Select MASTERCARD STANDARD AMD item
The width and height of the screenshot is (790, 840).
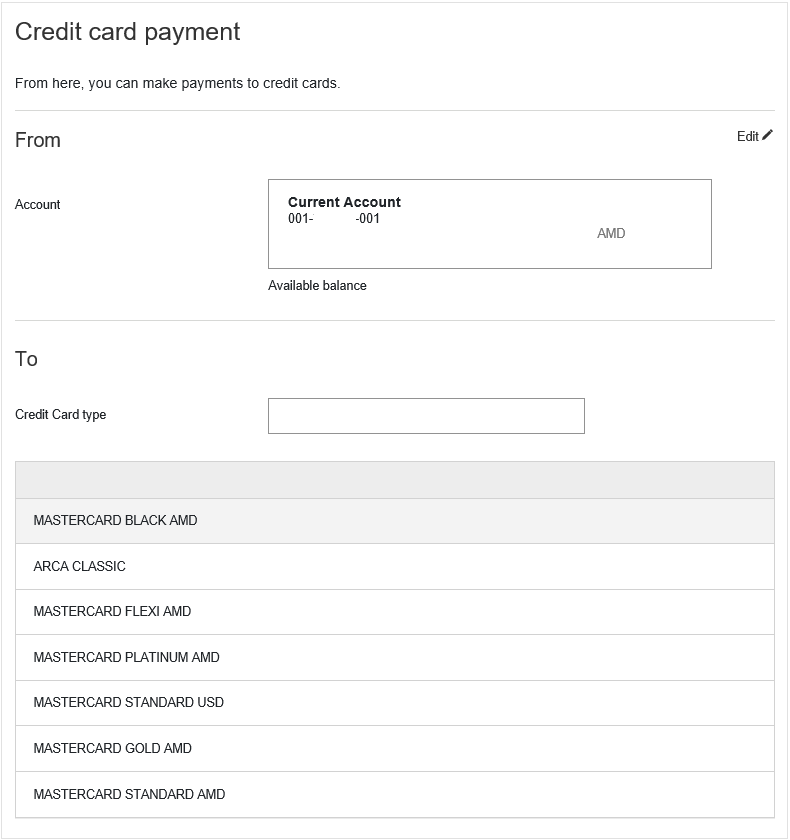coord(395,794)
